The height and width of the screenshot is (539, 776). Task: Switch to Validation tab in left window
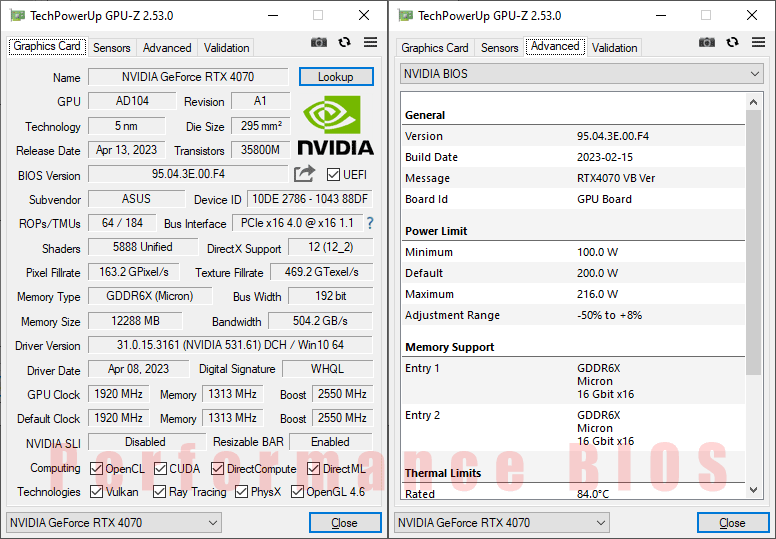226,48
